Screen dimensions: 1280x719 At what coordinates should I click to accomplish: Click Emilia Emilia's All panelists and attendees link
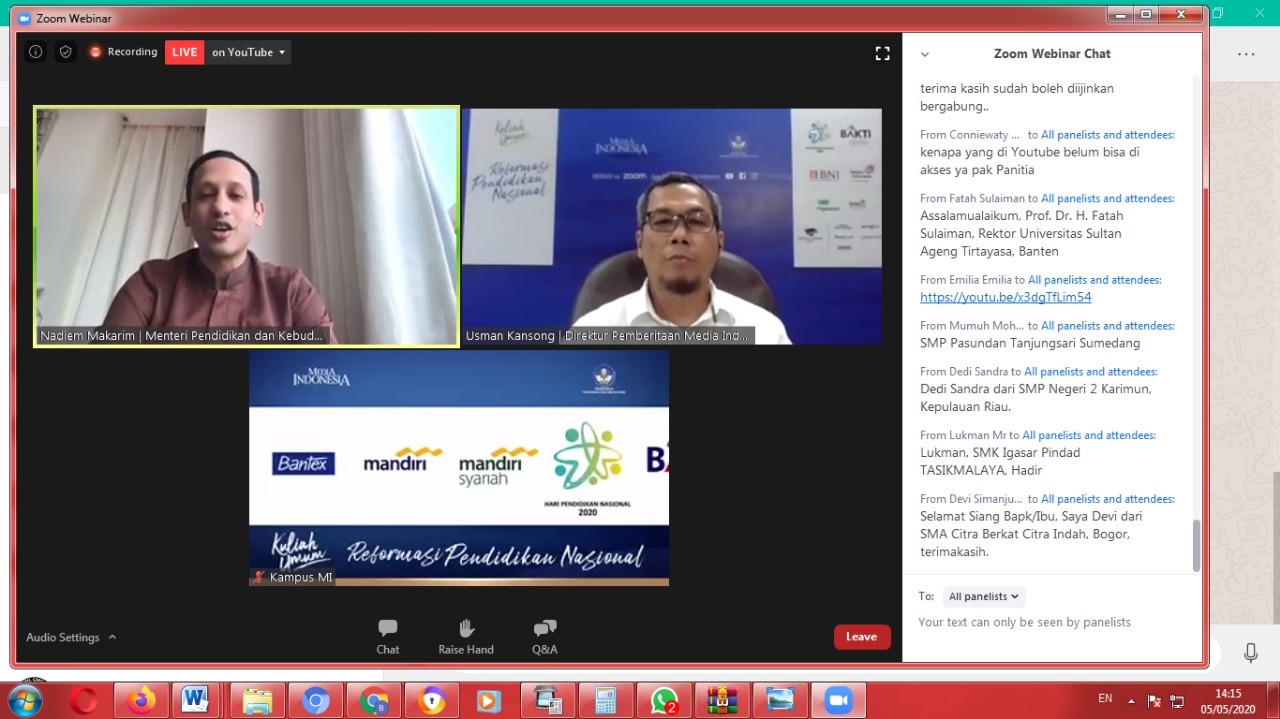click(x=1095, y=280)
